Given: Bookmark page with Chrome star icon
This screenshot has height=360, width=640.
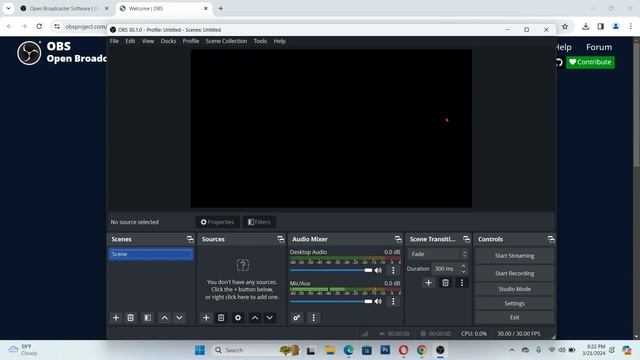Looking at the screenshot, I should [565, 27].
